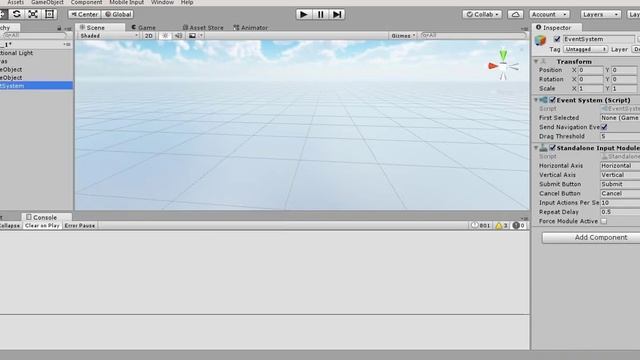Screen dimensions: 640x360
Task: Open the Help menu
Action: (x=187, y=2)
